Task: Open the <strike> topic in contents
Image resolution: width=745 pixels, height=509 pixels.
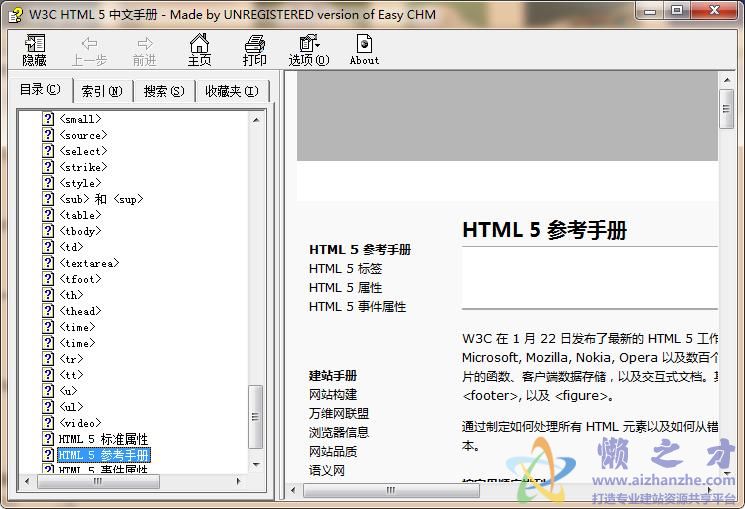Action: click(x=83, y=167)
